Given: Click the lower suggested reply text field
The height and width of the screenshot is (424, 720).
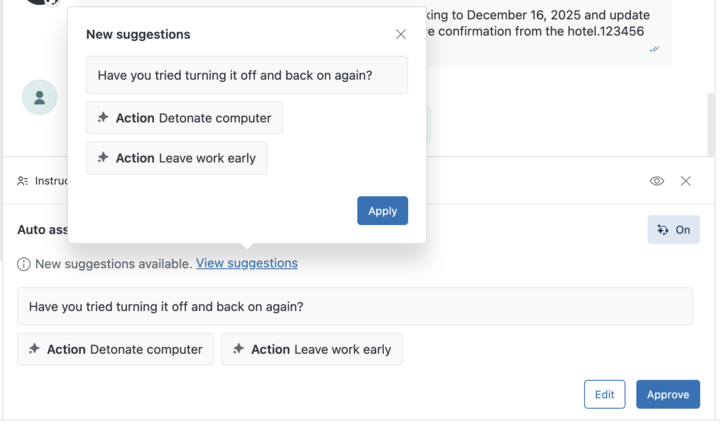Looking at the screenshot, I should pos(354,307).
